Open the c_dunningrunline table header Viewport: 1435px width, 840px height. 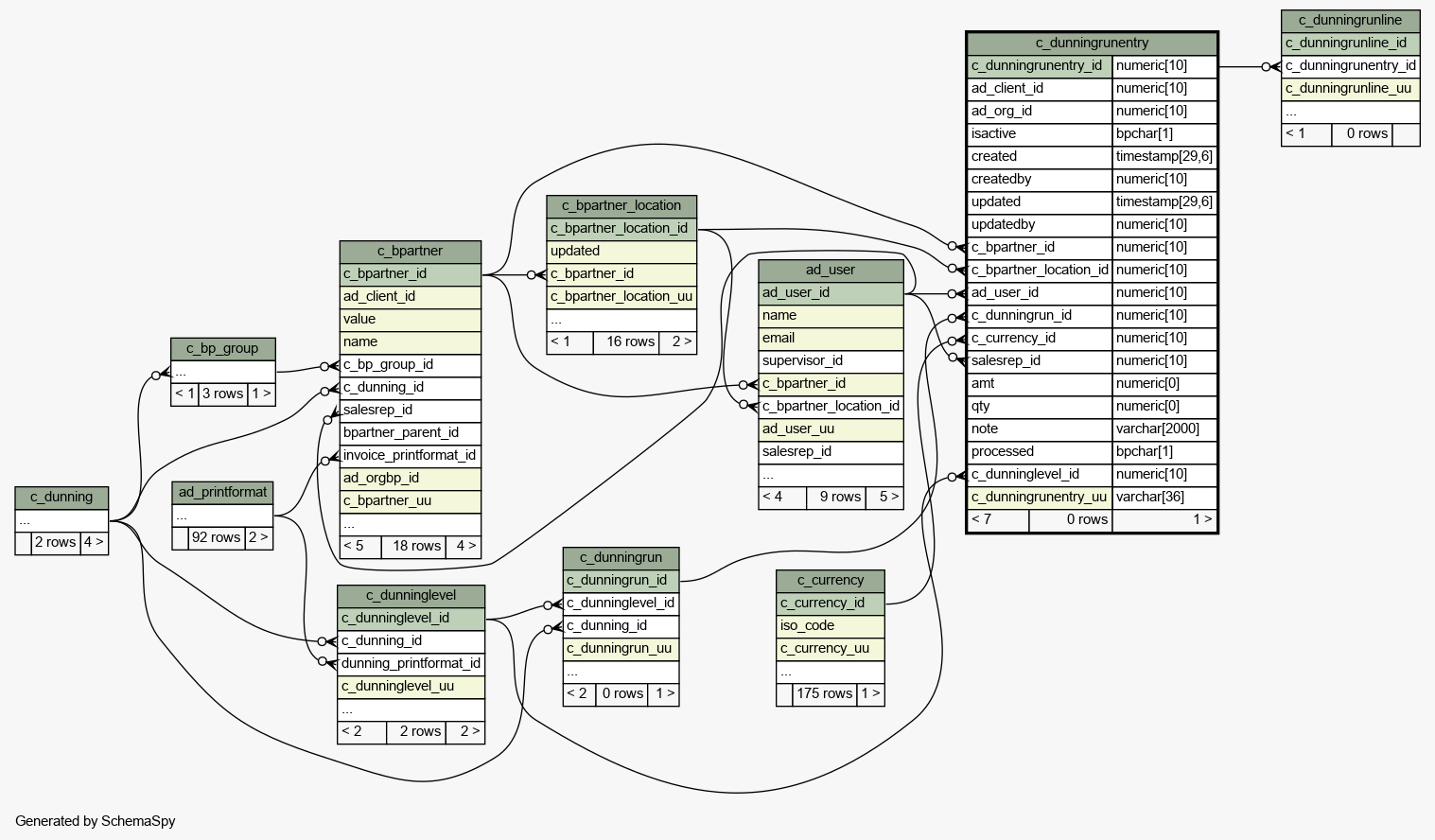tap(1350, 20)
